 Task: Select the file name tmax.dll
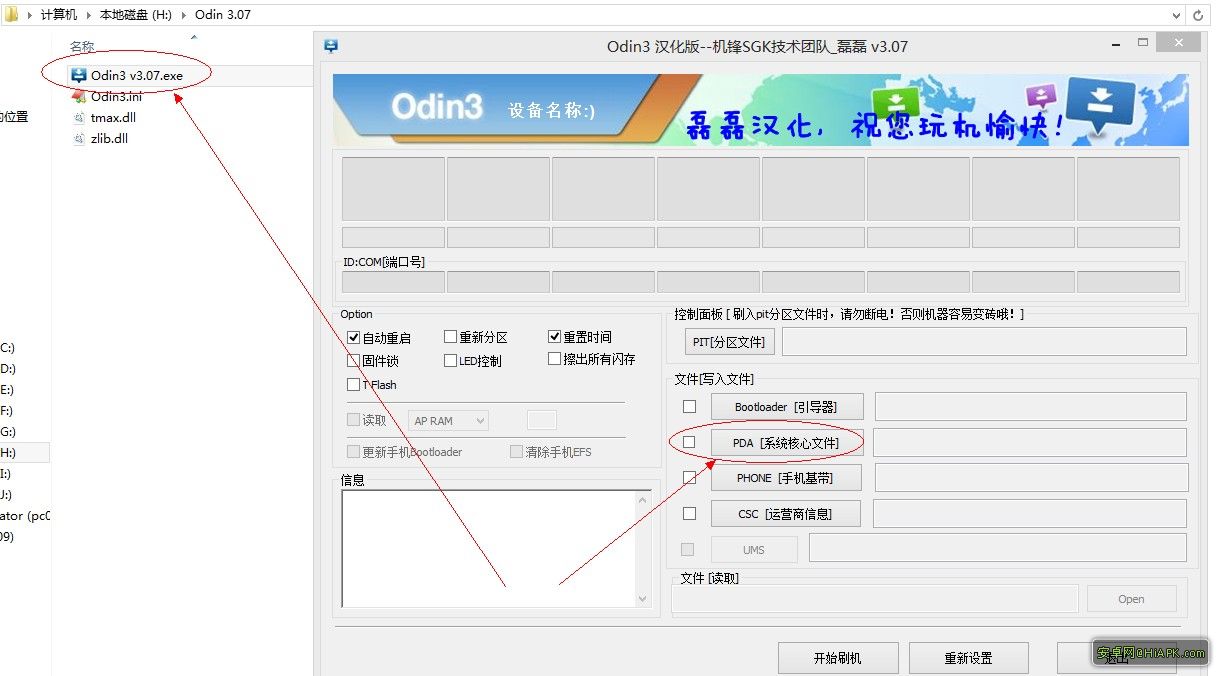113,117
